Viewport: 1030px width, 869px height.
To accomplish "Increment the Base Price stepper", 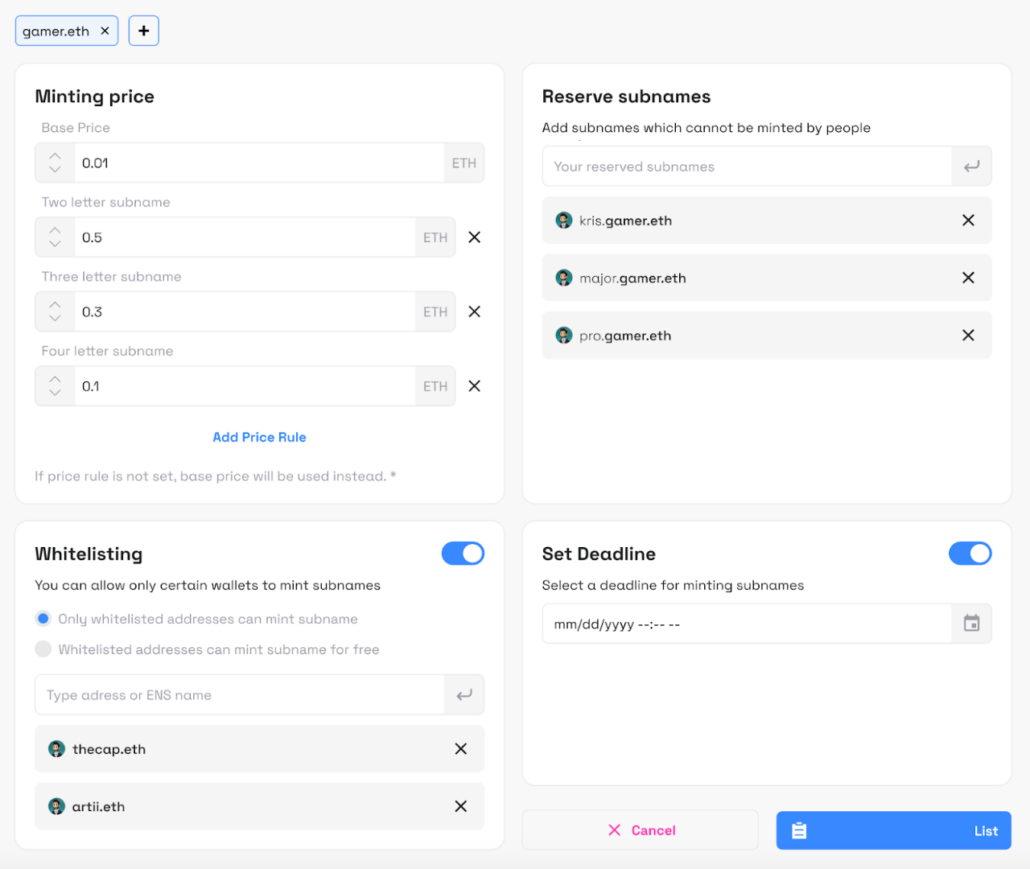I will (55, 157).
